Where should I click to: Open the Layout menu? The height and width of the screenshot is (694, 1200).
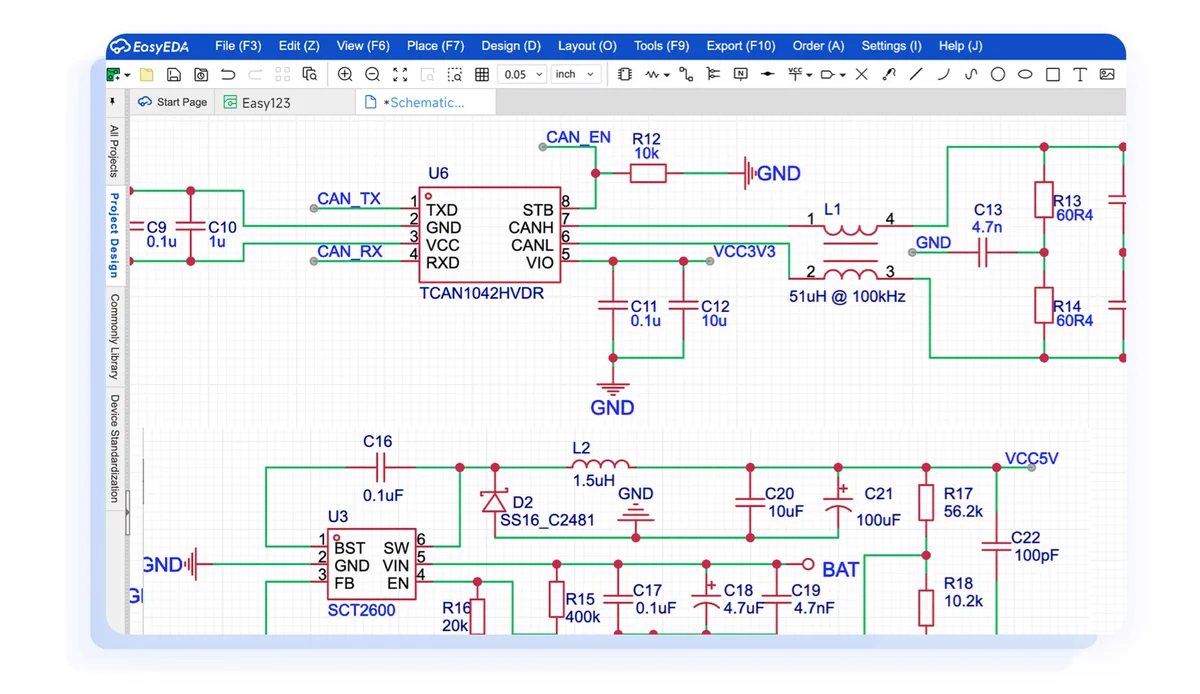pyautogui.click(x=587, y=46)
